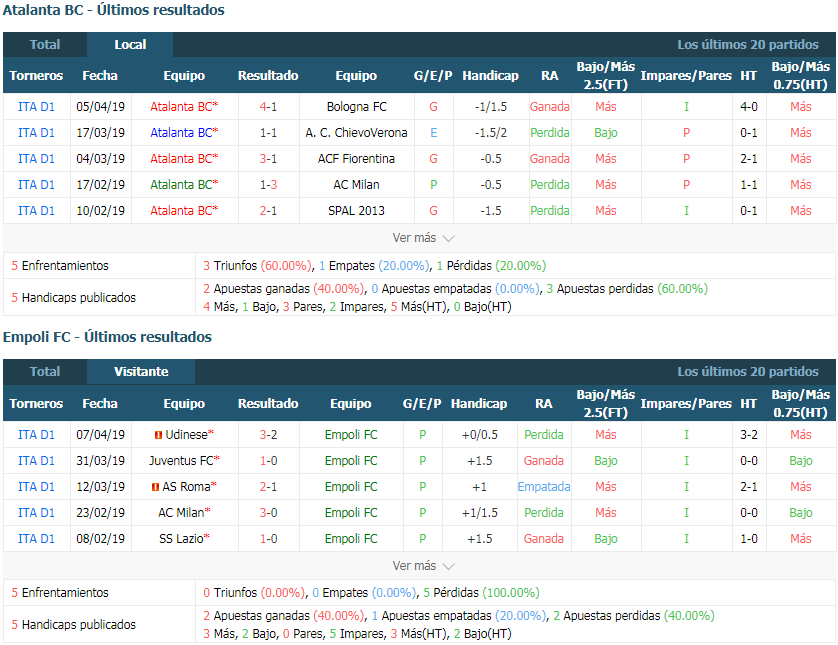
Task: Click the 1-1 result against ChievoVerona
Action: pyautogui.click(x=268, y=133)
